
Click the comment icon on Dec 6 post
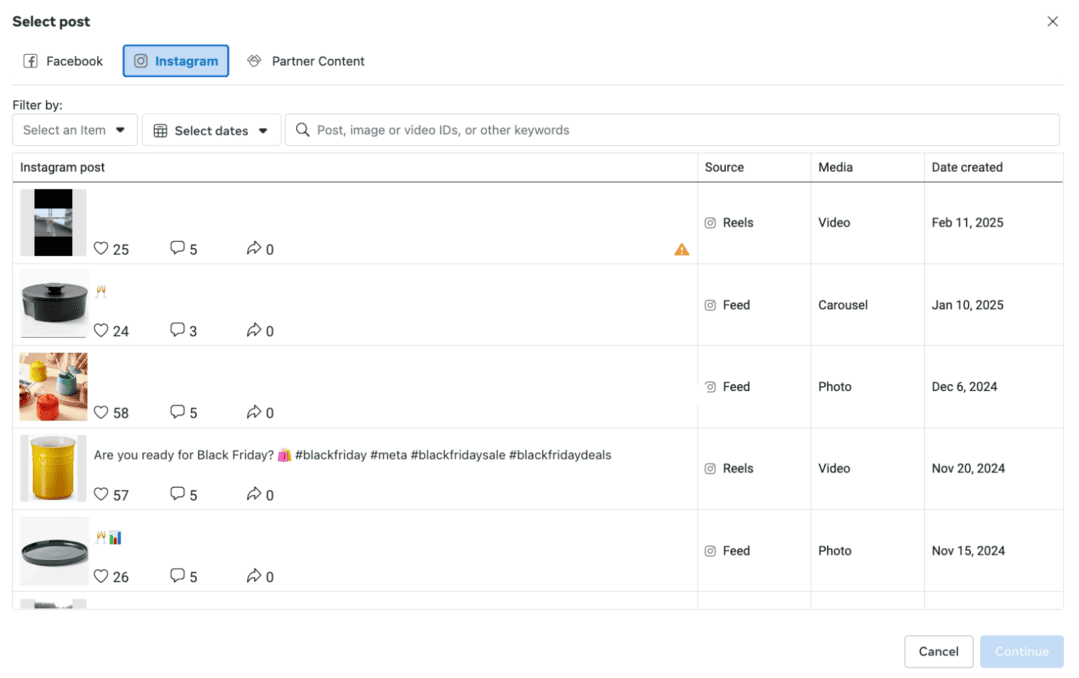[178, 412]
